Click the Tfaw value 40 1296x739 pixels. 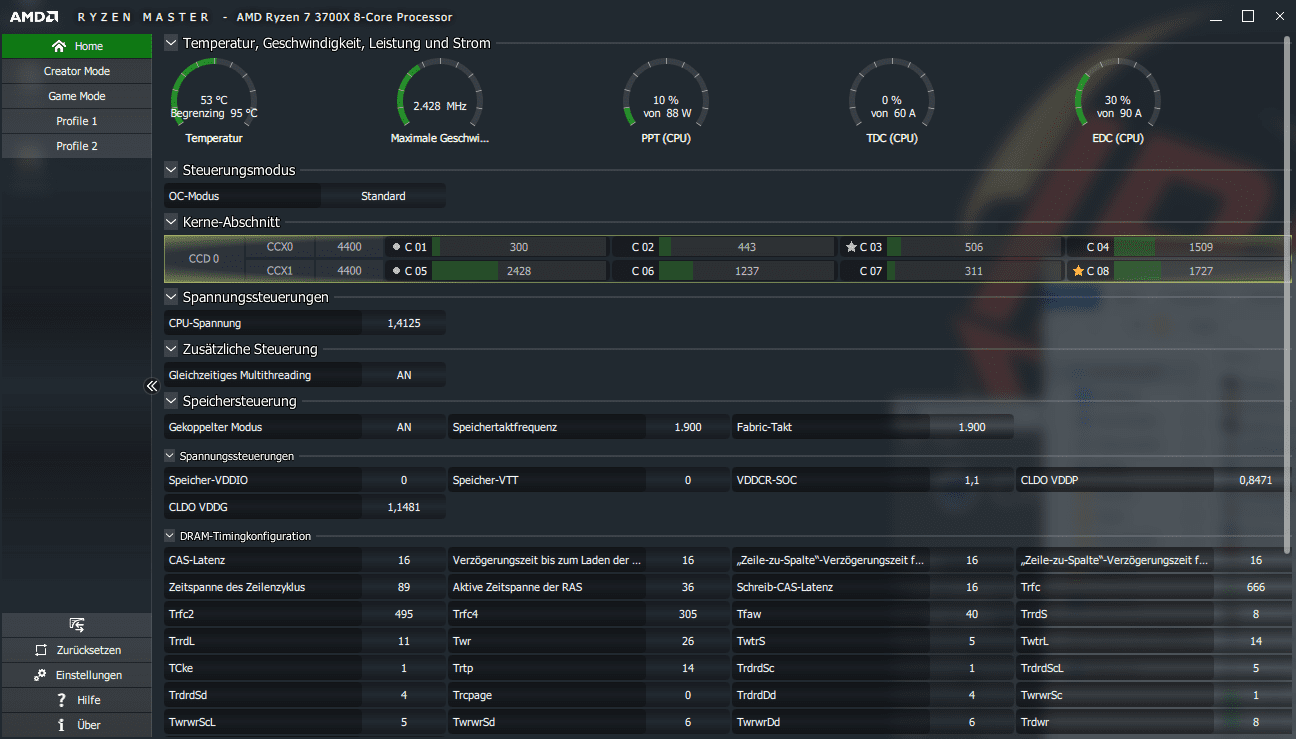pyautogui.click(x=971, y=614)
